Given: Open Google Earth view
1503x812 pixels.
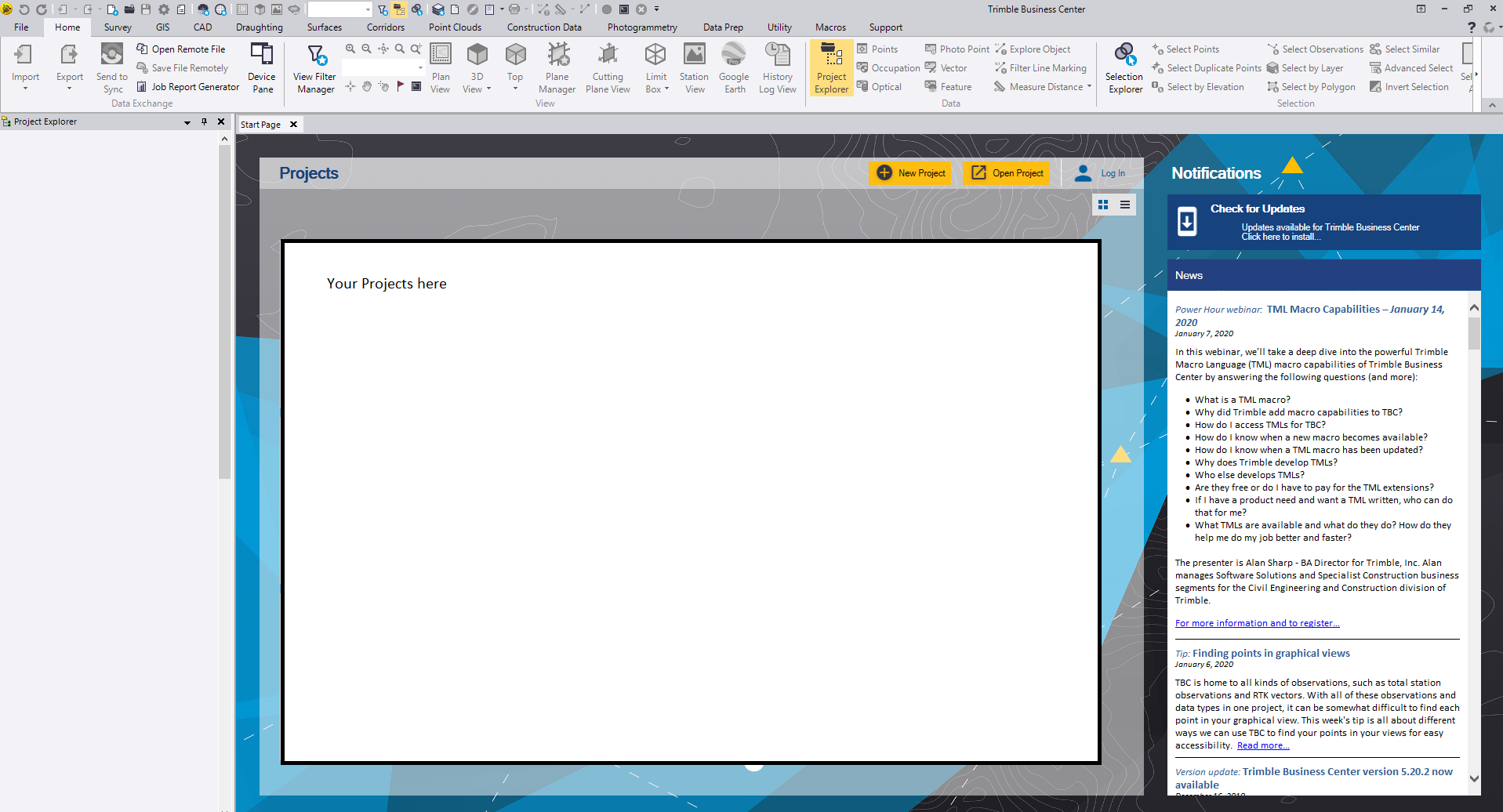Looking at the screenshot, I should [734, 68].
